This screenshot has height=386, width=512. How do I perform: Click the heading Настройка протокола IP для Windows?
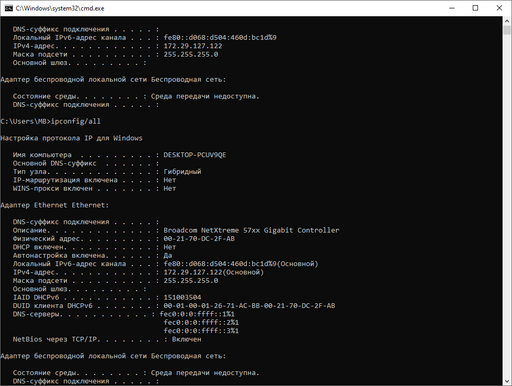[x=71, y=138]
